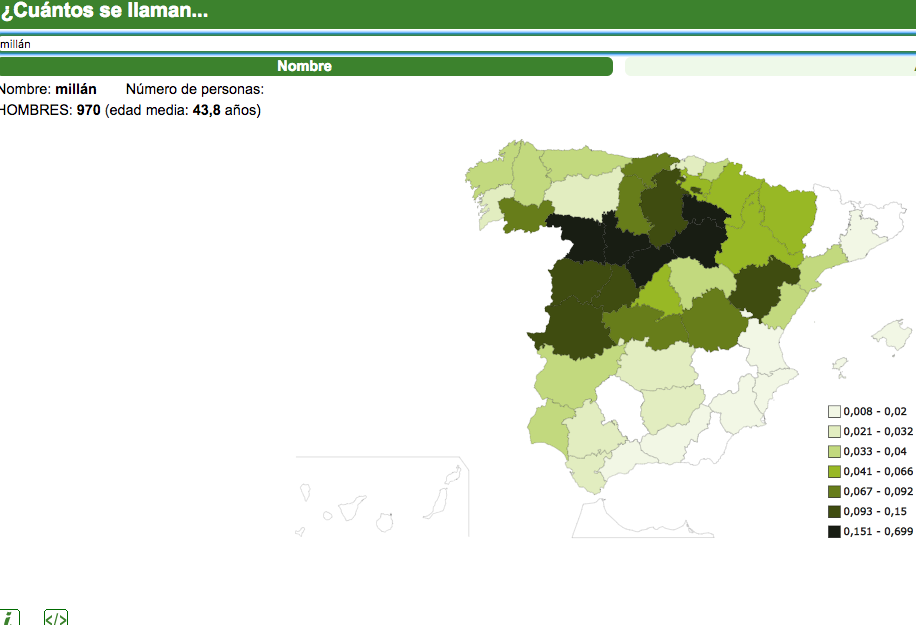916x625 pixels.
Task: Switch to the light green tab beside Nombre
Action: pyautogui.click(x=769, y=66)
